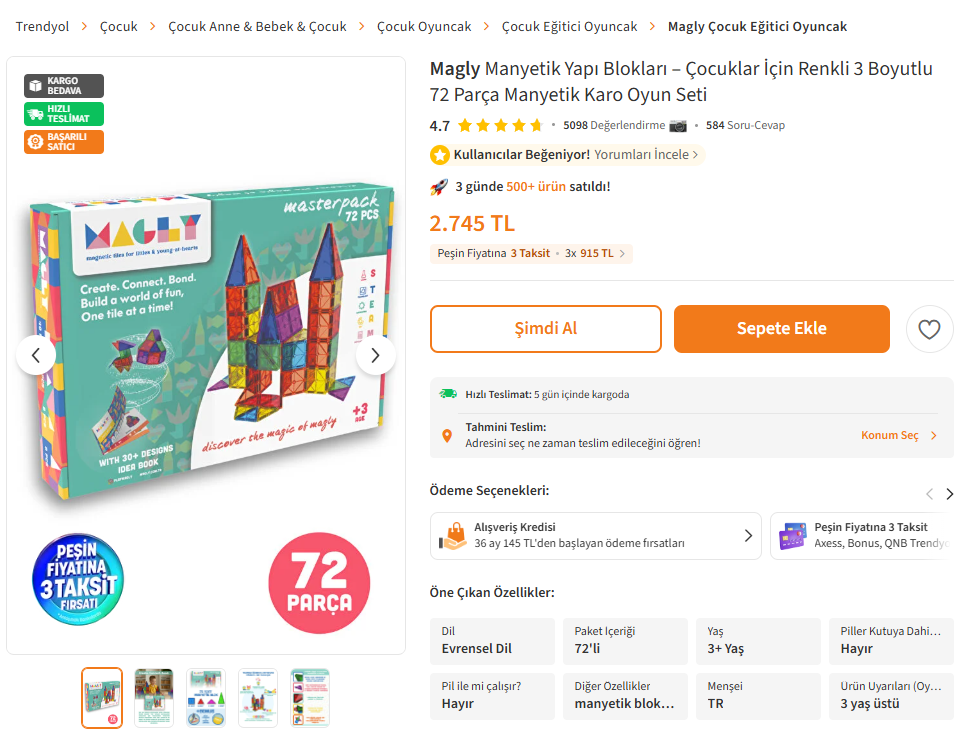Go to Çocuk Oyuncak breadcrumb category

(x=424, y=26)
